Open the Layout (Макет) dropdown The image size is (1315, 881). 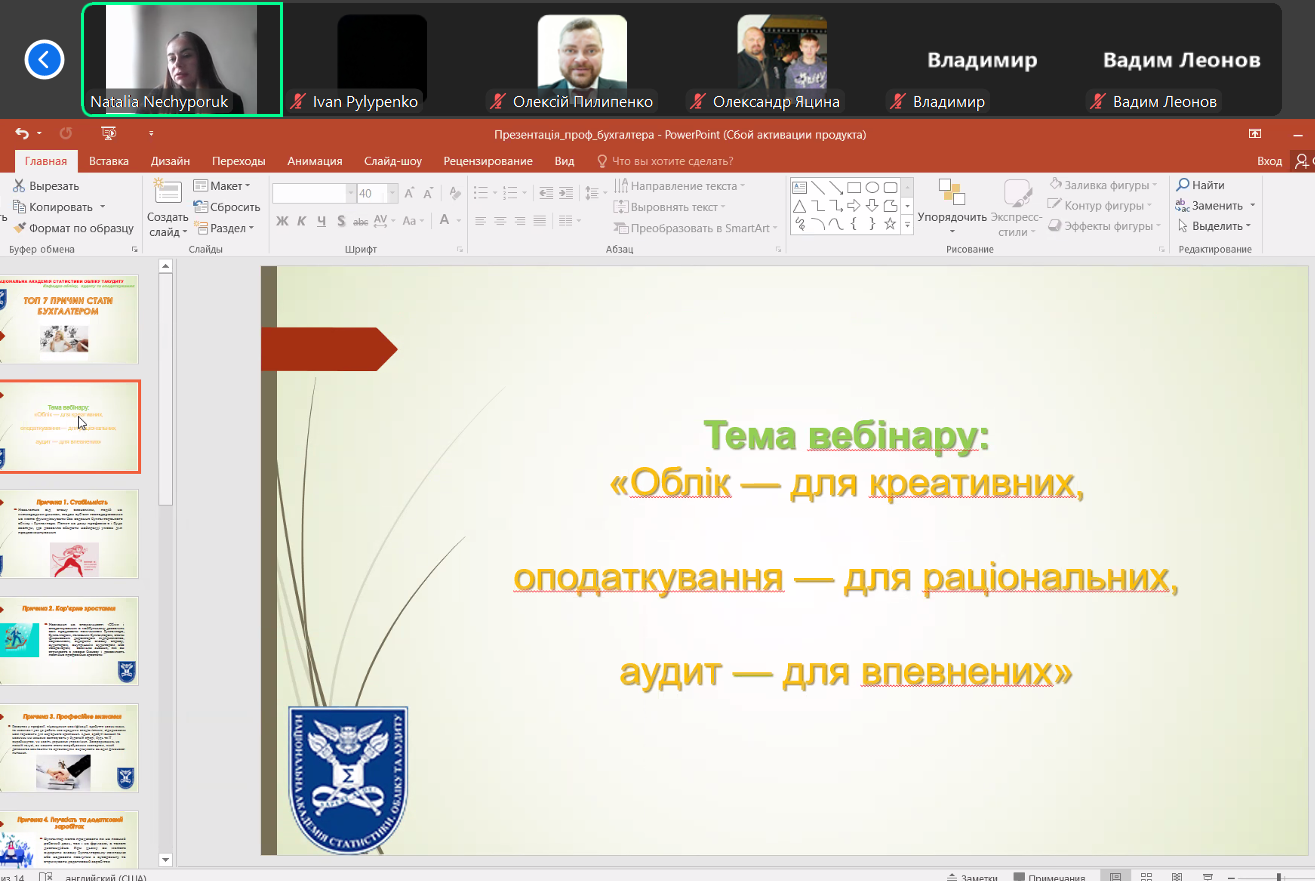(x=222, y=186)
